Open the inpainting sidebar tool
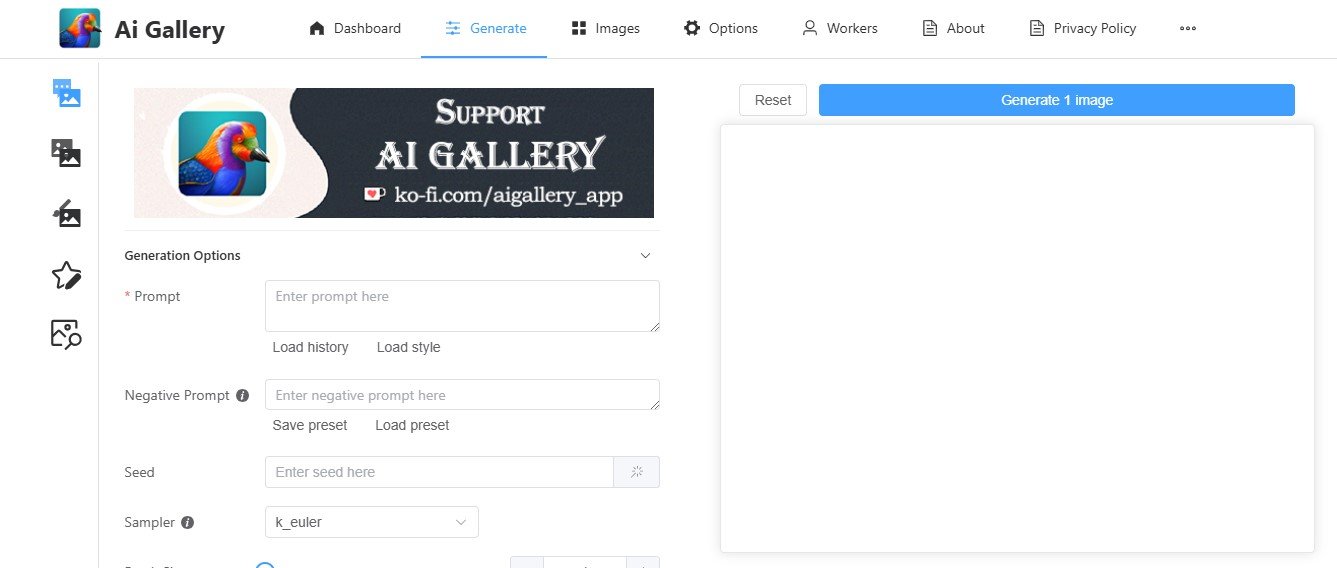The image size is (1337, 568). click(66, 213)
